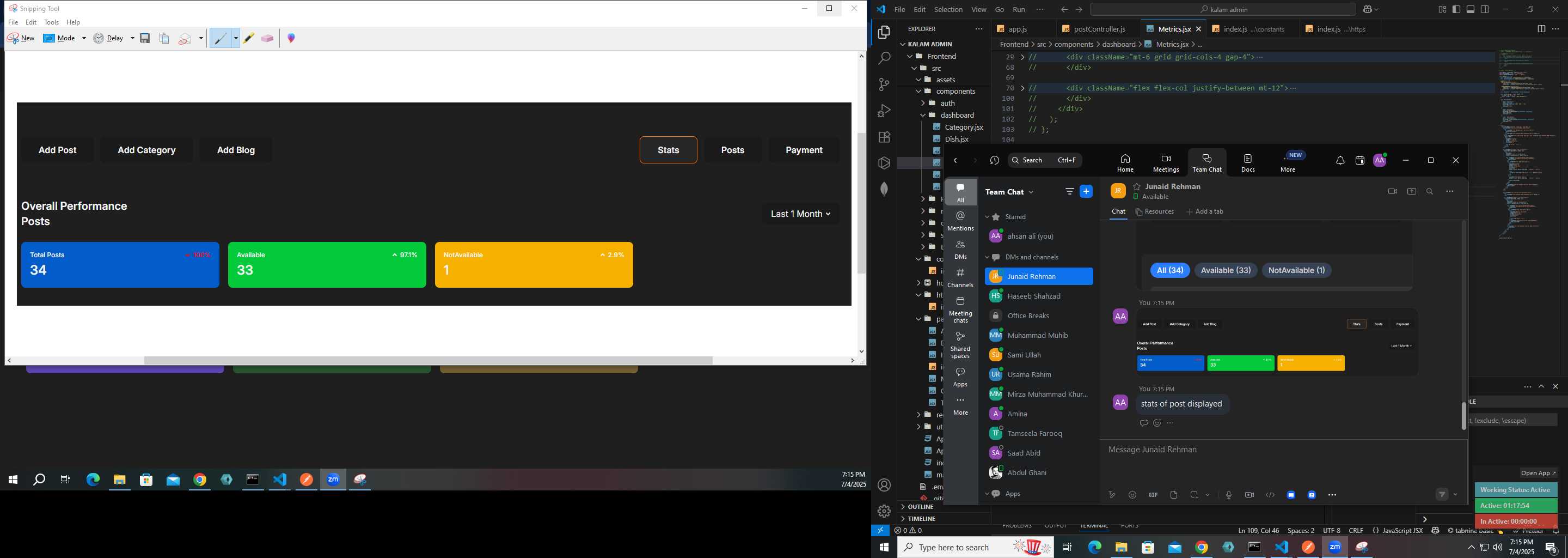The height and width of the screenshot is (558, 1568).
Task: Toggle VS Code primary side bar
Action: [x=1456, y=9]
